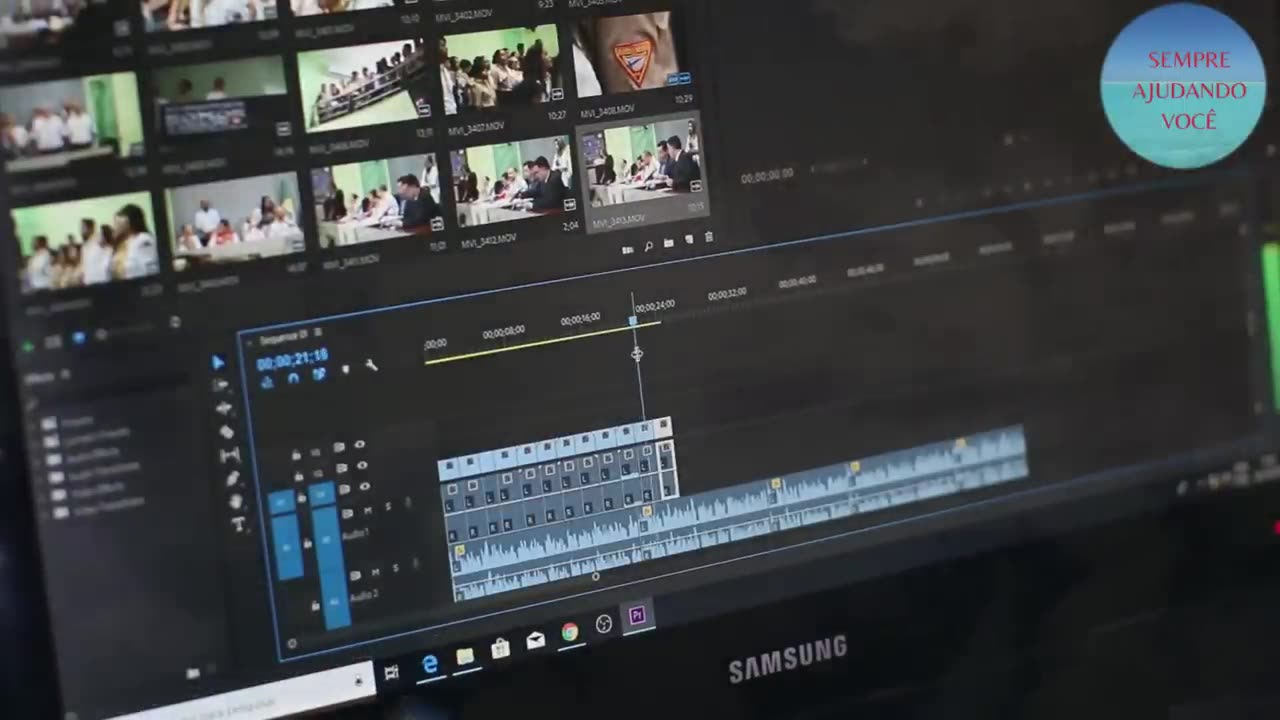This screenshot has height=720, width=1280.
Task: Open Google Chrome from the taskbar
Action: point(569,631)
